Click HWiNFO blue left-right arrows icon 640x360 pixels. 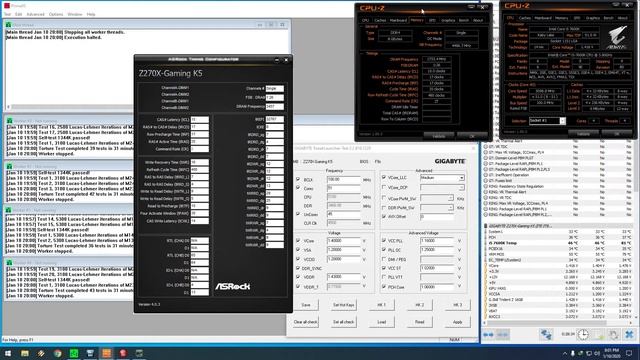488,335
